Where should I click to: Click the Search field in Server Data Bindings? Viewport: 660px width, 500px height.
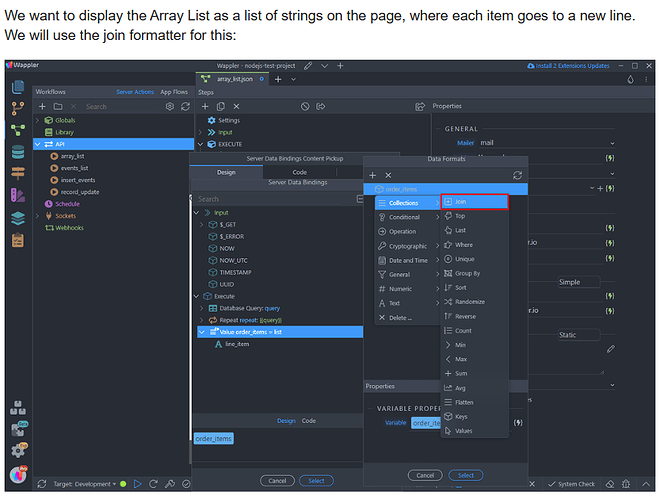(274, 199)
